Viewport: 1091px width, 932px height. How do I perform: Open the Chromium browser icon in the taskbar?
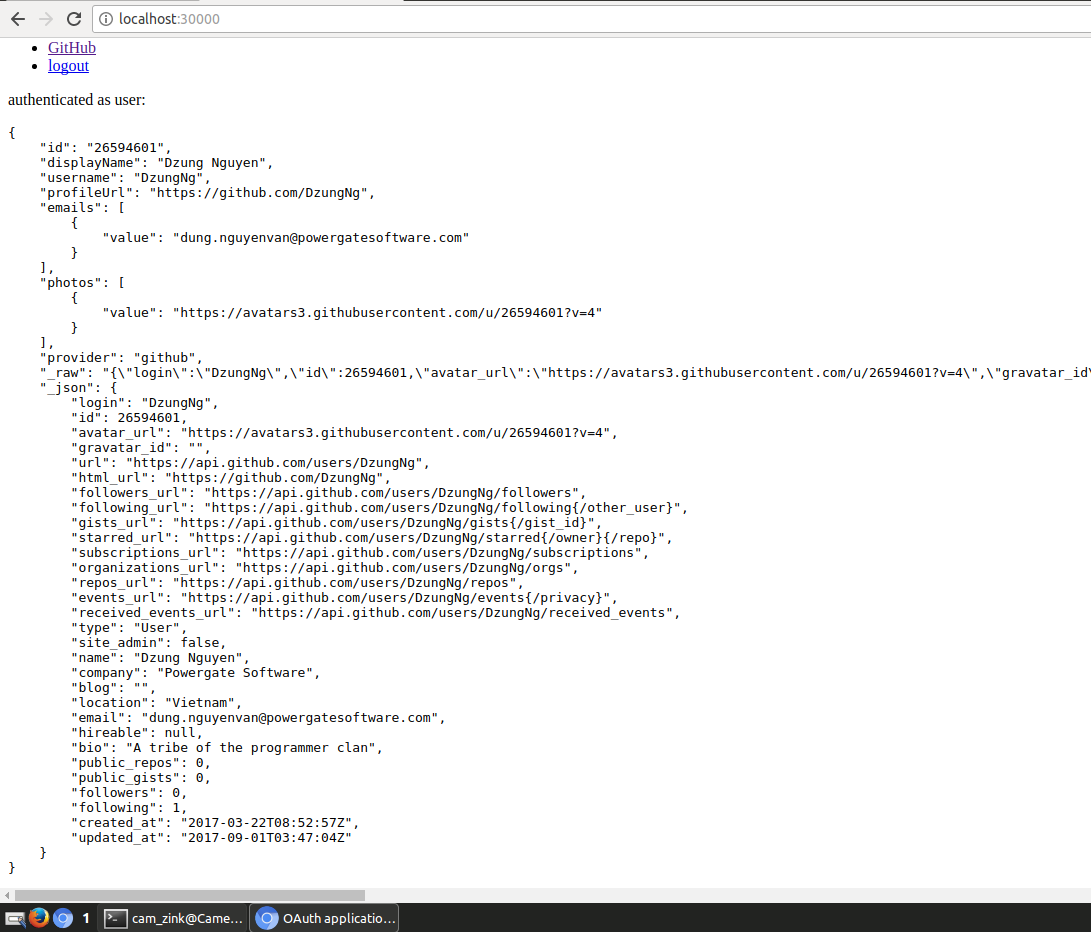62,917
